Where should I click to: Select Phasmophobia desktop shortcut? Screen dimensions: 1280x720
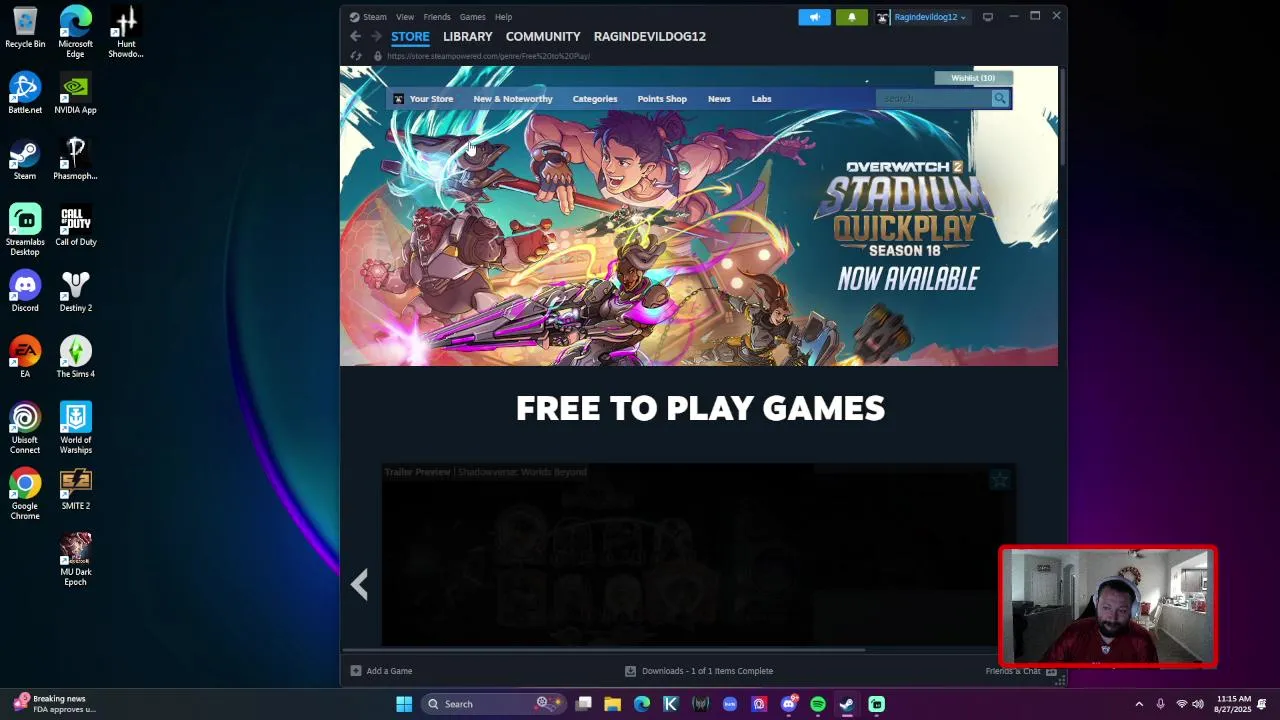(75, 160)
